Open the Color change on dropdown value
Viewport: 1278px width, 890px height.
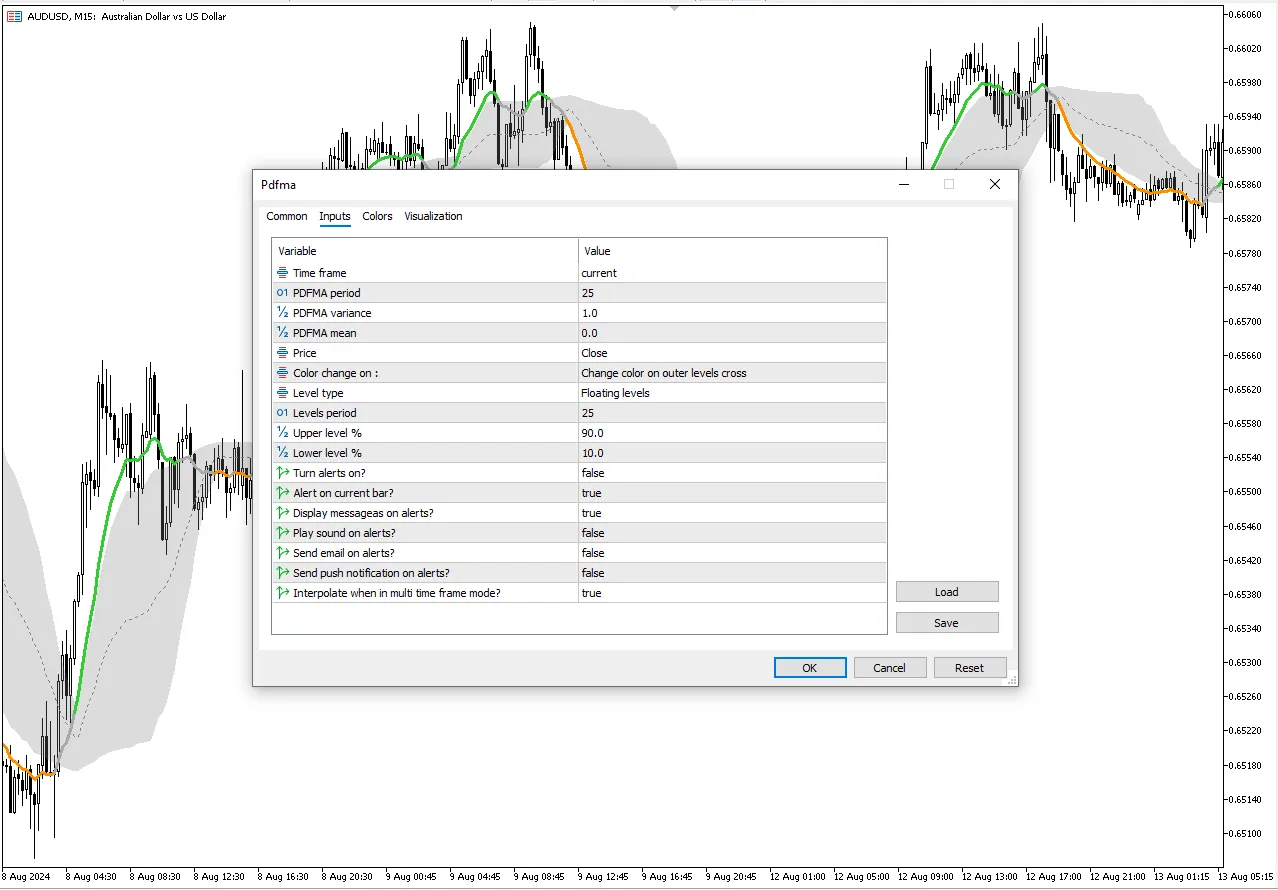point(730,373)
